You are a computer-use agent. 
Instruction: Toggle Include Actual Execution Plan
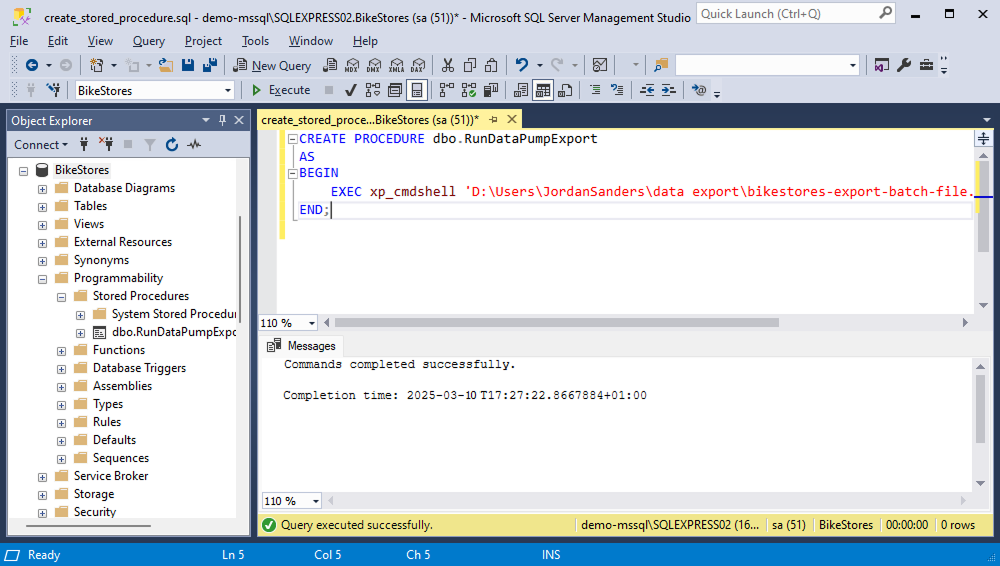click(447, 91)
